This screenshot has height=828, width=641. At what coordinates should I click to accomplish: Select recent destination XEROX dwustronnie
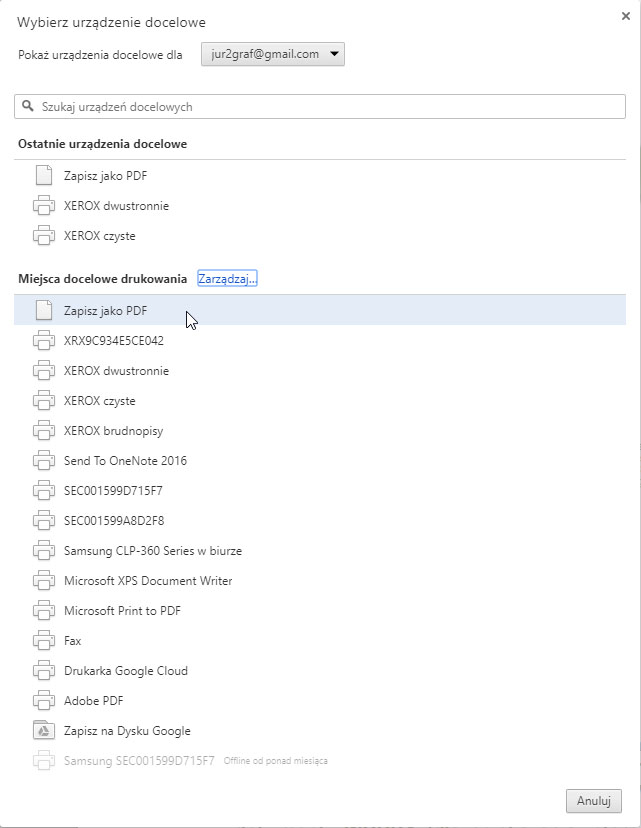point(116,206)
